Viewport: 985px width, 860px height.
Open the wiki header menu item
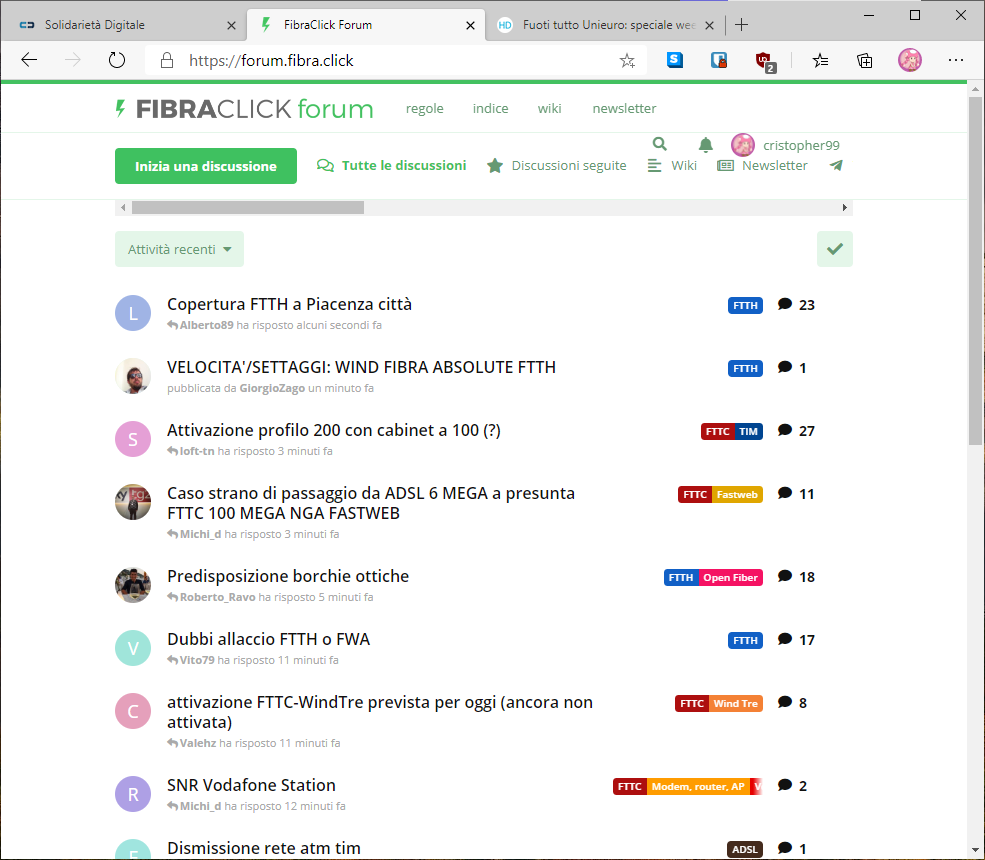pyautogui.click(x=550, y=109)
